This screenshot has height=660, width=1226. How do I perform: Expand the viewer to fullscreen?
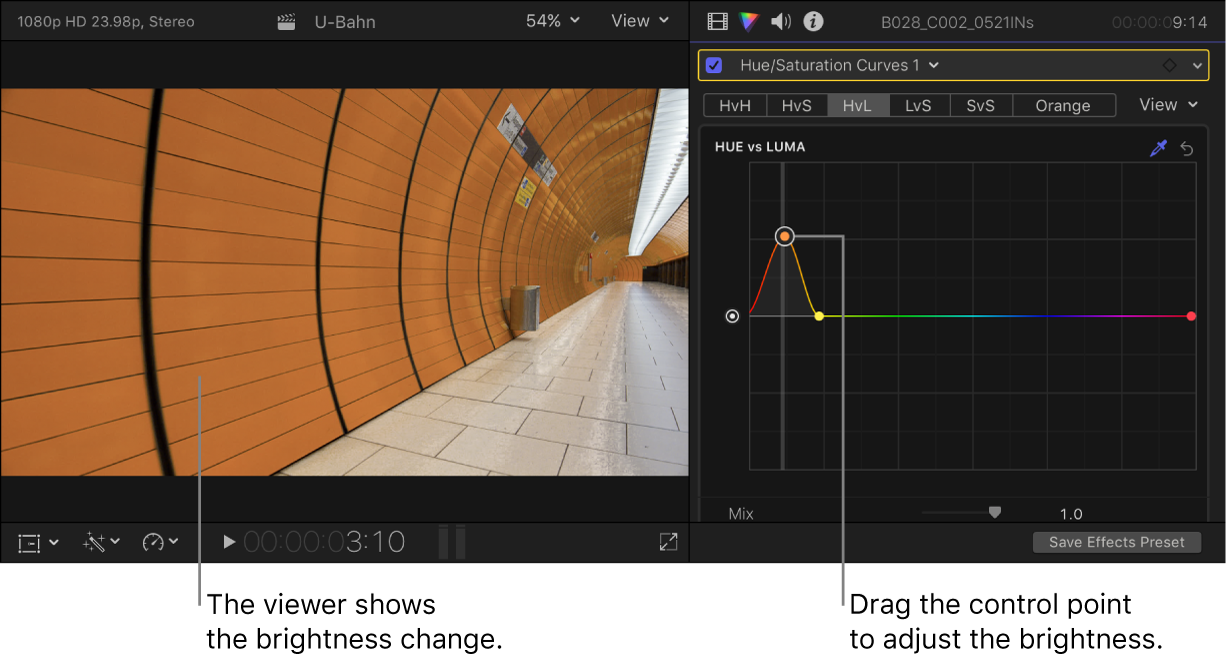pyautogui.click(x=668, y=542)
